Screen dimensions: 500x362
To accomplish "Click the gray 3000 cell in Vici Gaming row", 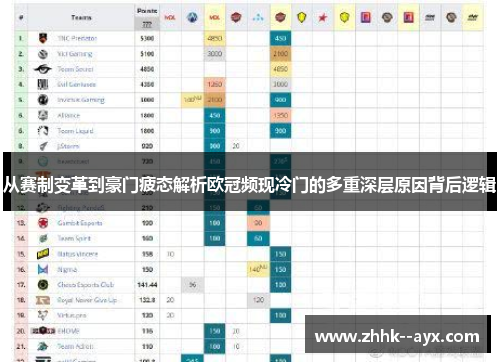I will click(x=214, y=54).
